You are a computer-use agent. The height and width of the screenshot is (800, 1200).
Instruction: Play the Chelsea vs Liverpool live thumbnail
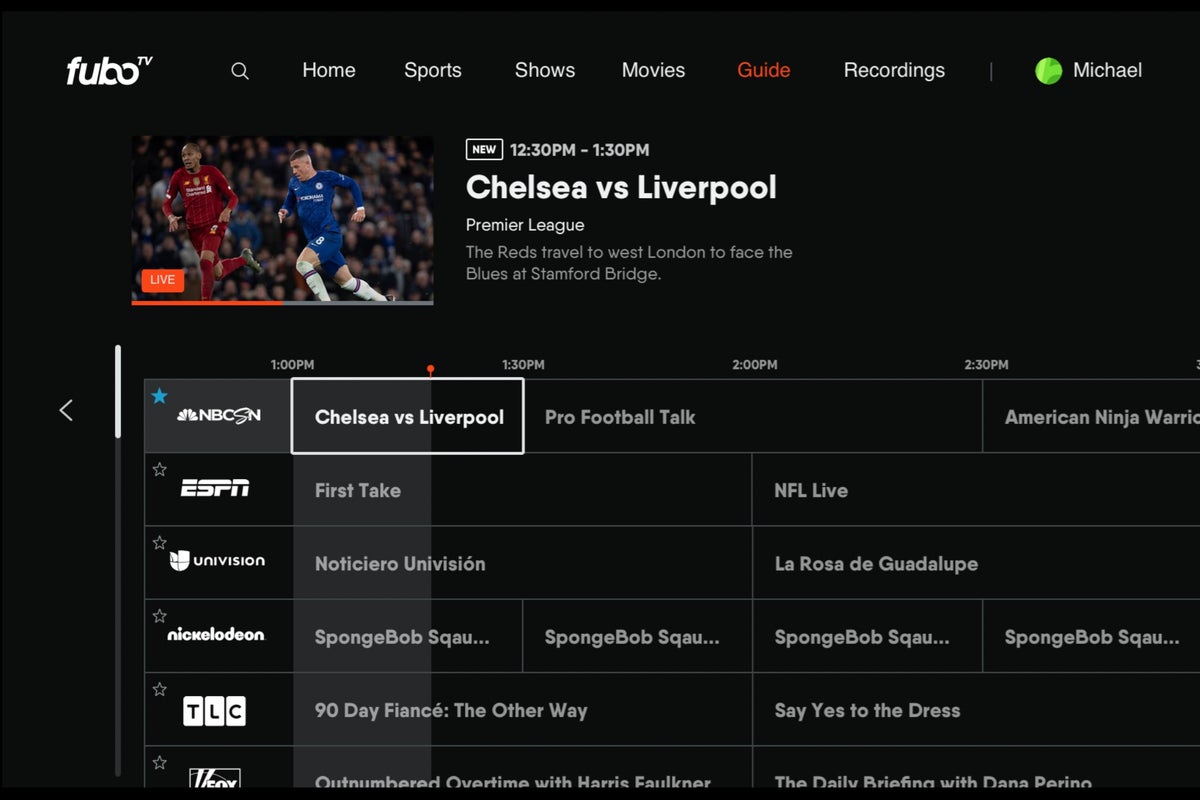click(x=283, y=220)
